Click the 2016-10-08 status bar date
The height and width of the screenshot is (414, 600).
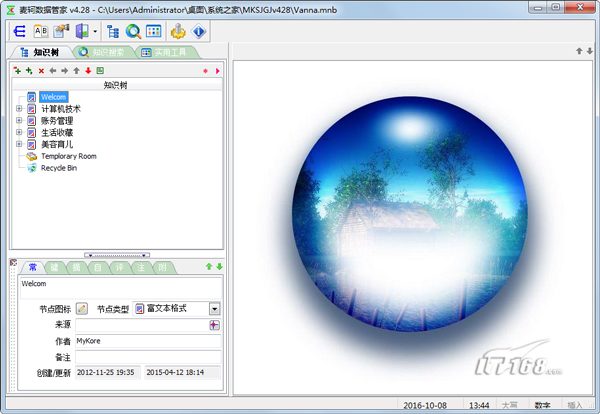(425, 405)
